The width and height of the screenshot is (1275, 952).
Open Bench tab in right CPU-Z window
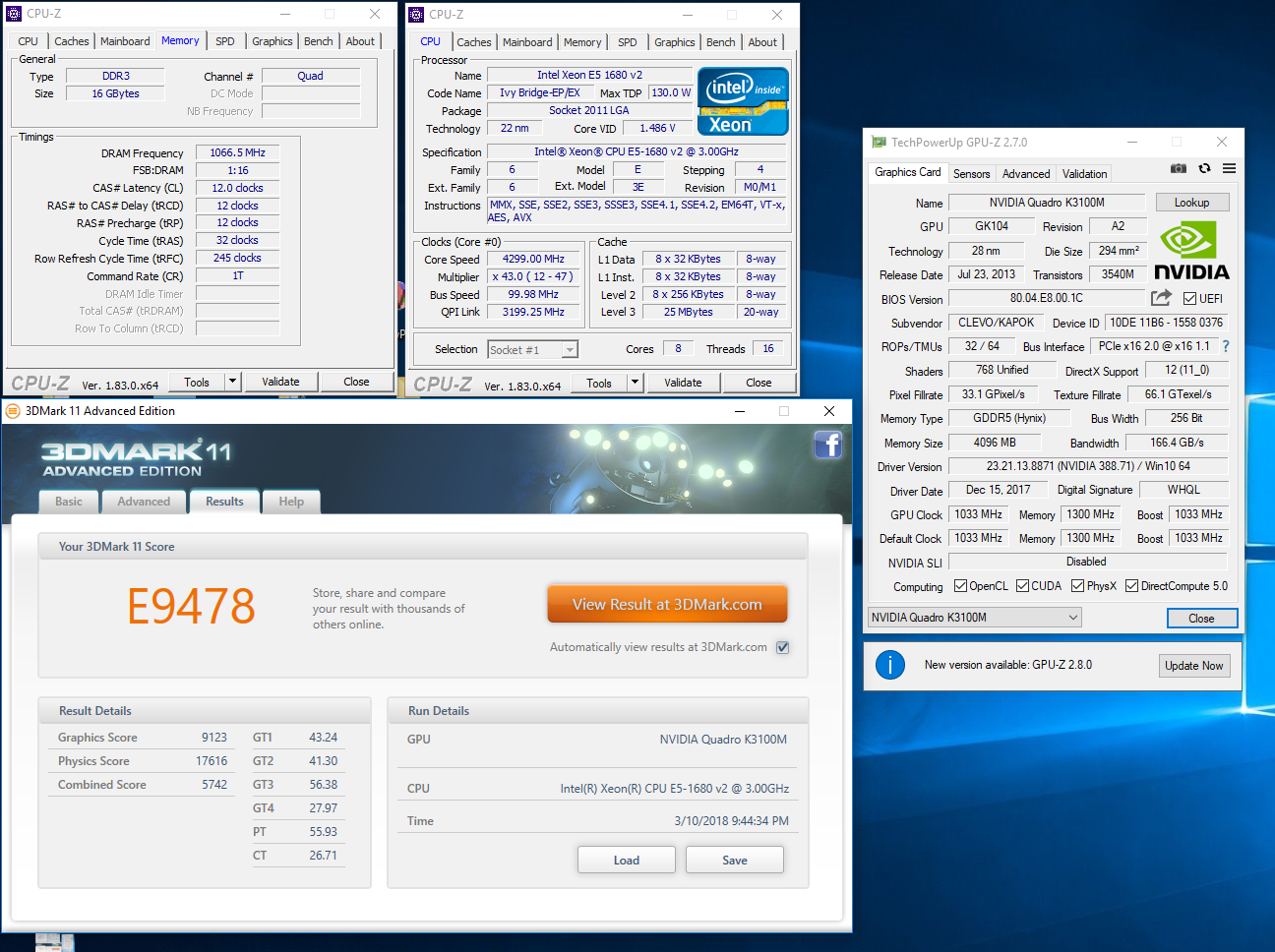pos(721,42)
